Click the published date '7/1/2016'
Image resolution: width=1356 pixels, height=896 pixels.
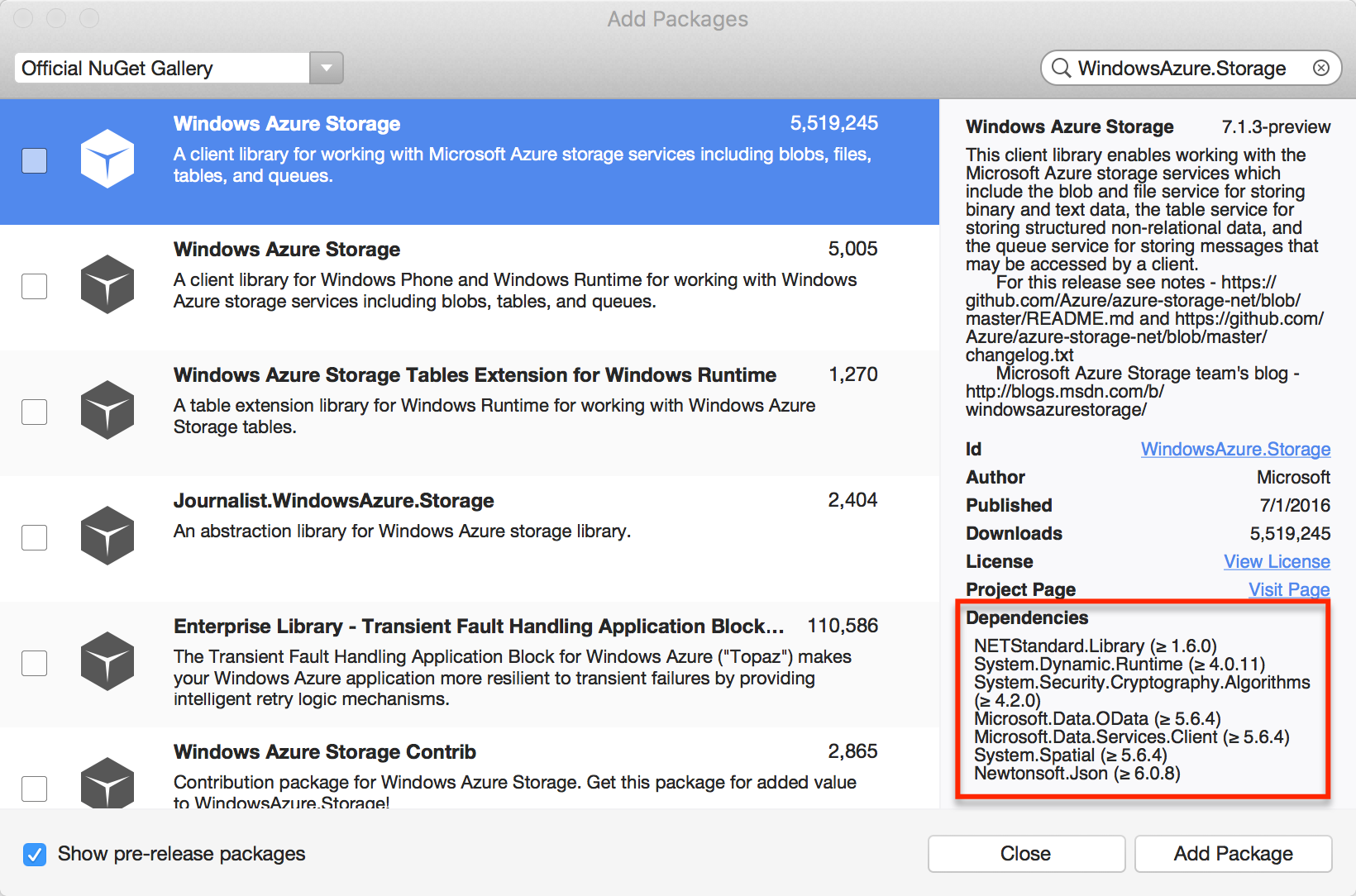tap(1295, 505)
